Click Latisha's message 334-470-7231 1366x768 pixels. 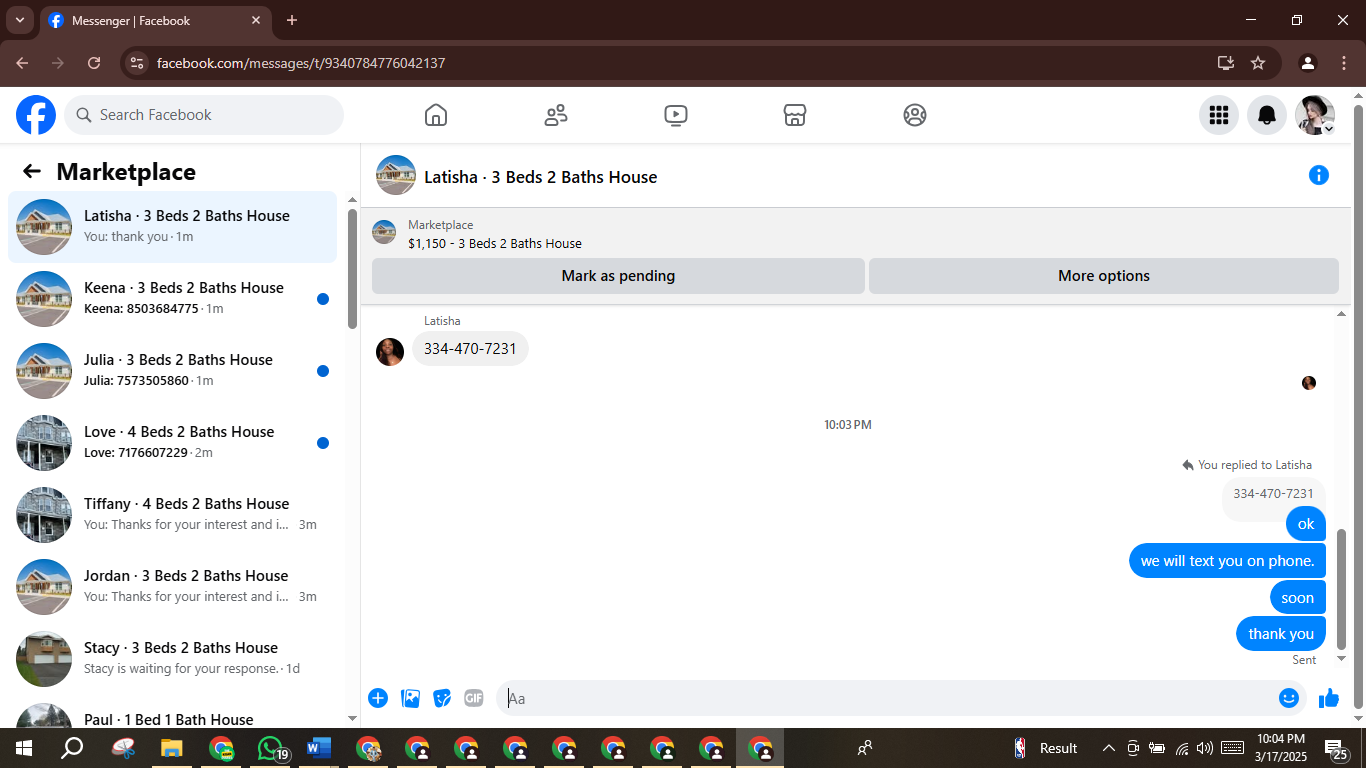470,349
